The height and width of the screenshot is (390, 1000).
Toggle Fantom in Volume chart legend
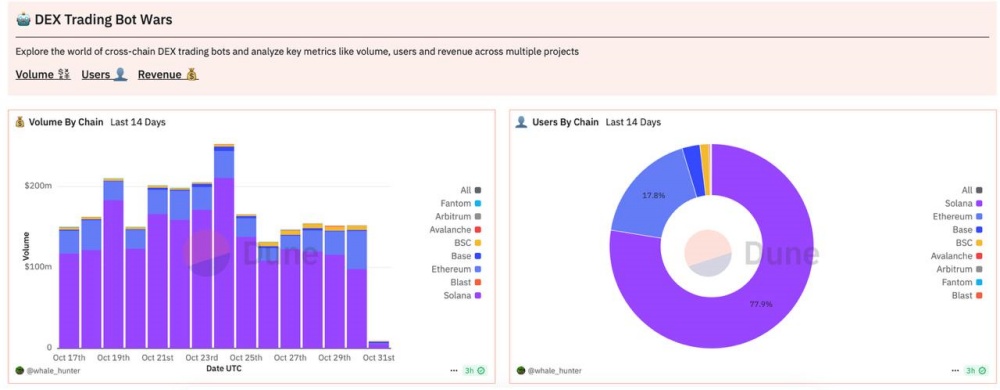pyautogui.click(x=460, y=203)
